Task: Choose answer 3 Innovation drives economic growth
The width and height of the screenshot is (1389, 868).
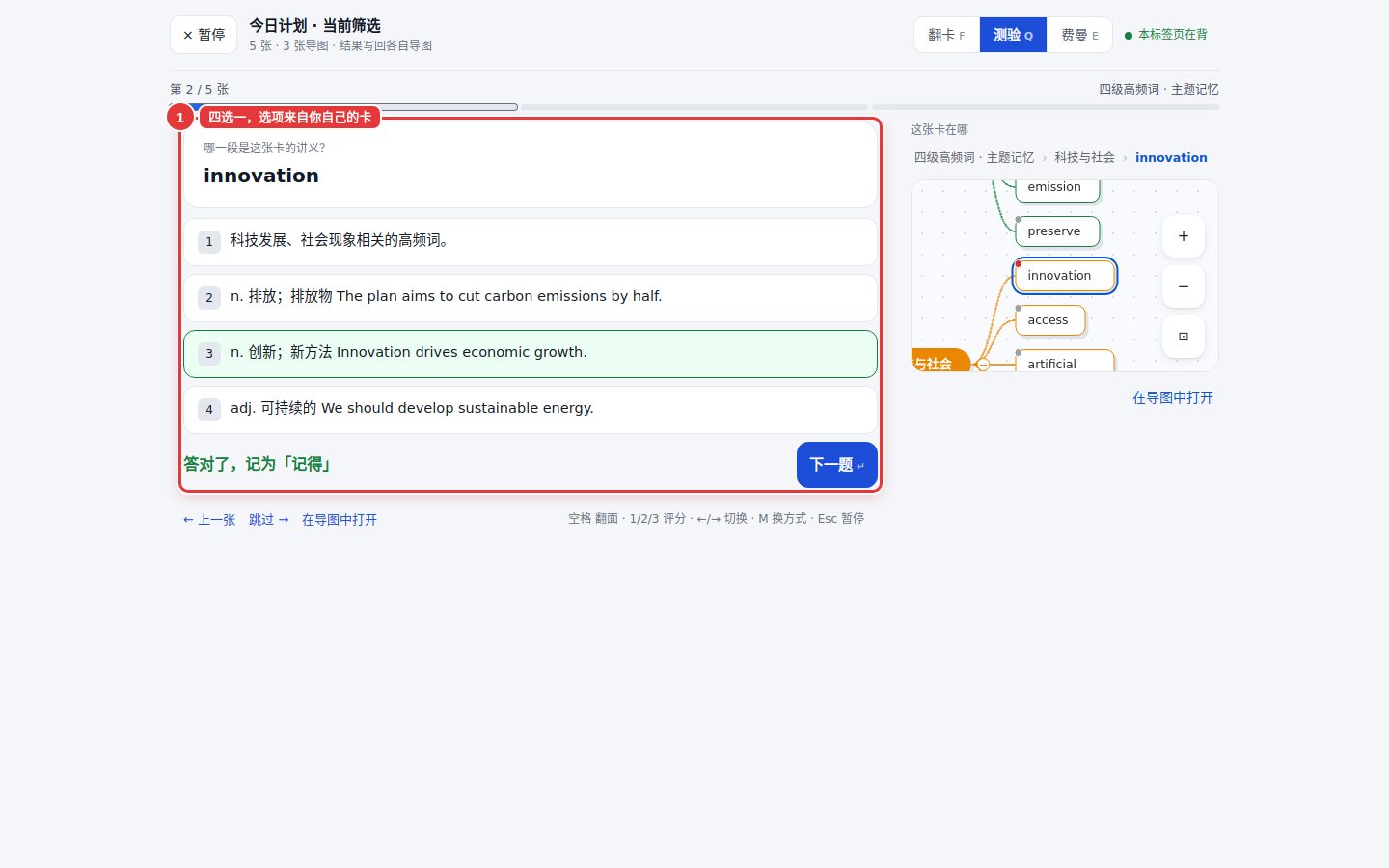Action: 531,353
